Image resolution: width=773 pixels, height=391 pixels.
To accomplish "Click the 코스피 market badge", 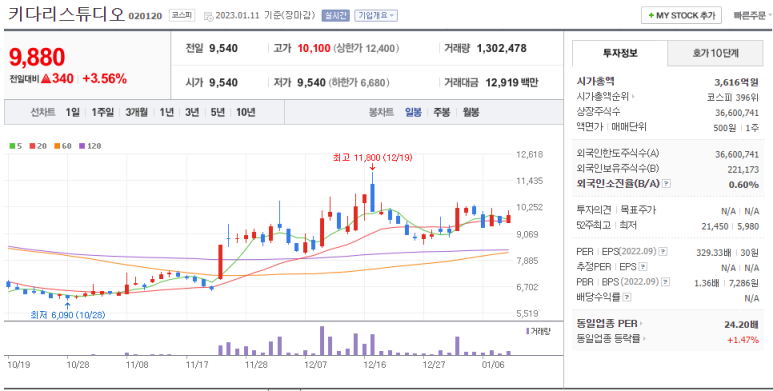I will click(182, 16).
